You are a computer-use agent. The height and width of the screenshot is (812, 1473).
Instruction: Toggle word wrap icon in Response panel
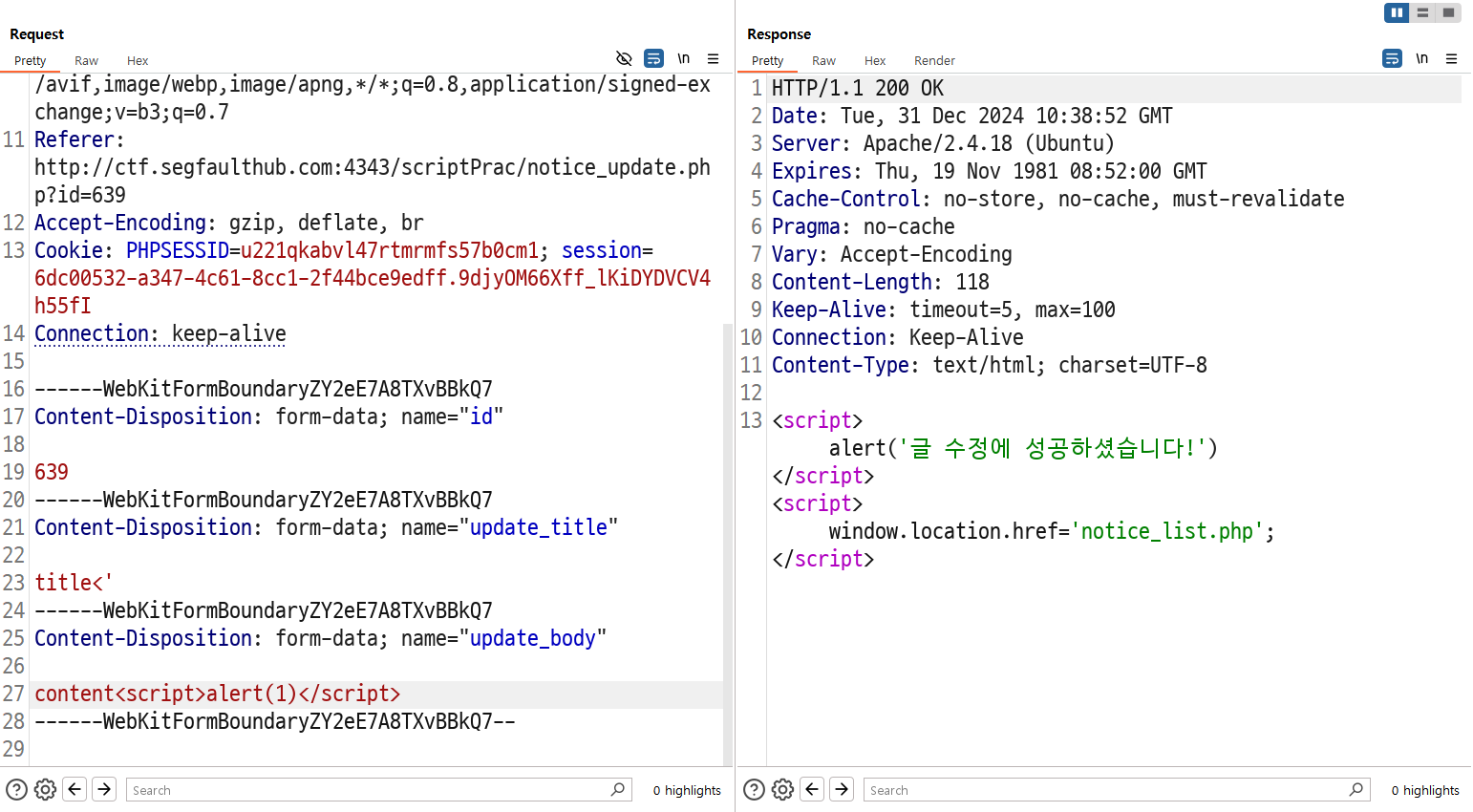click(1392, 59)
